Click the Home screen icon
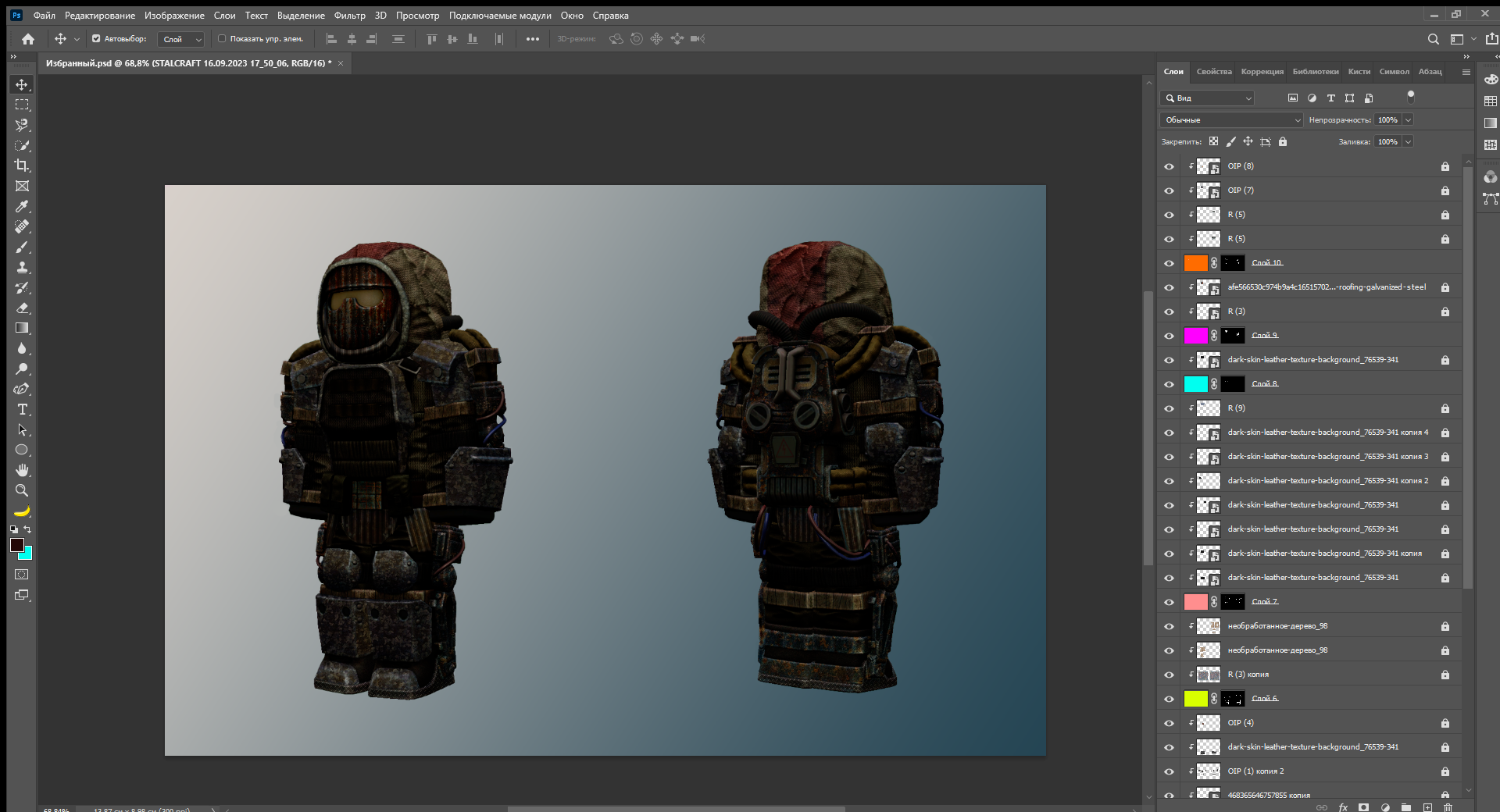The image size is (1500, 812). pos(28,39)
